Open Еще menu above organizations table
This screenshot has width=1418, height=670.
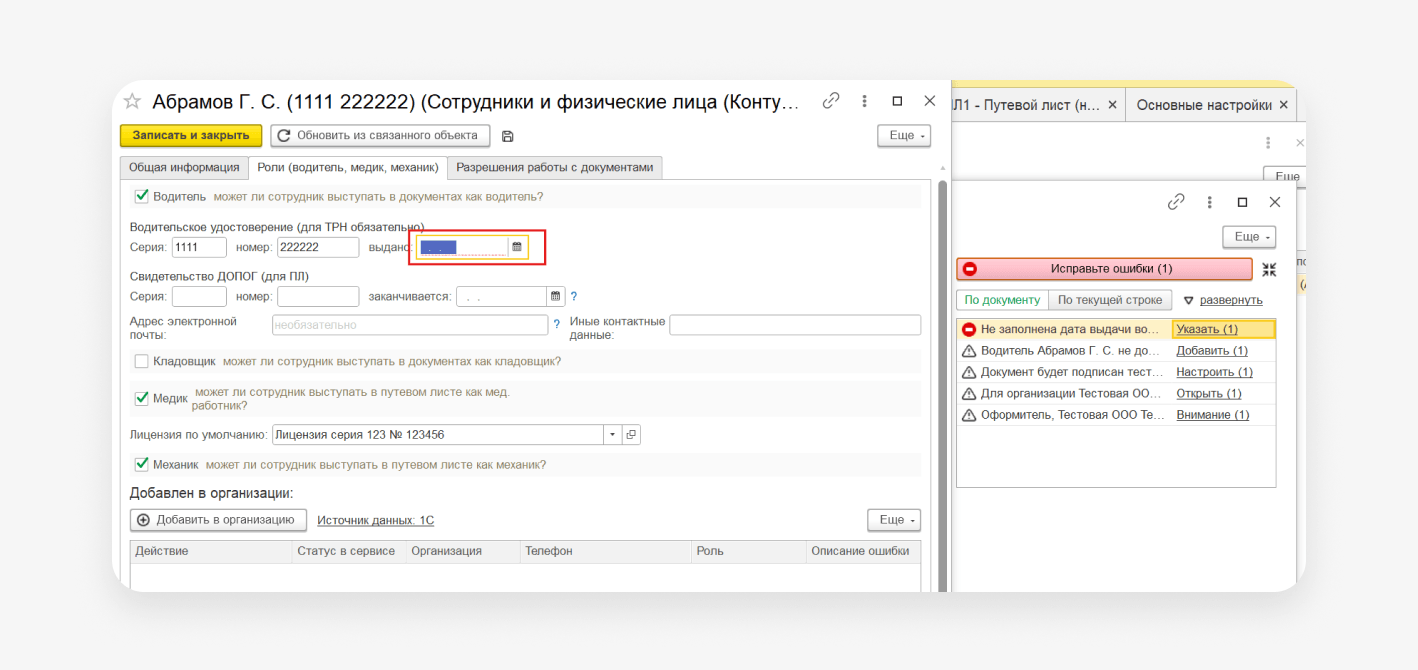tap(893, 520)
